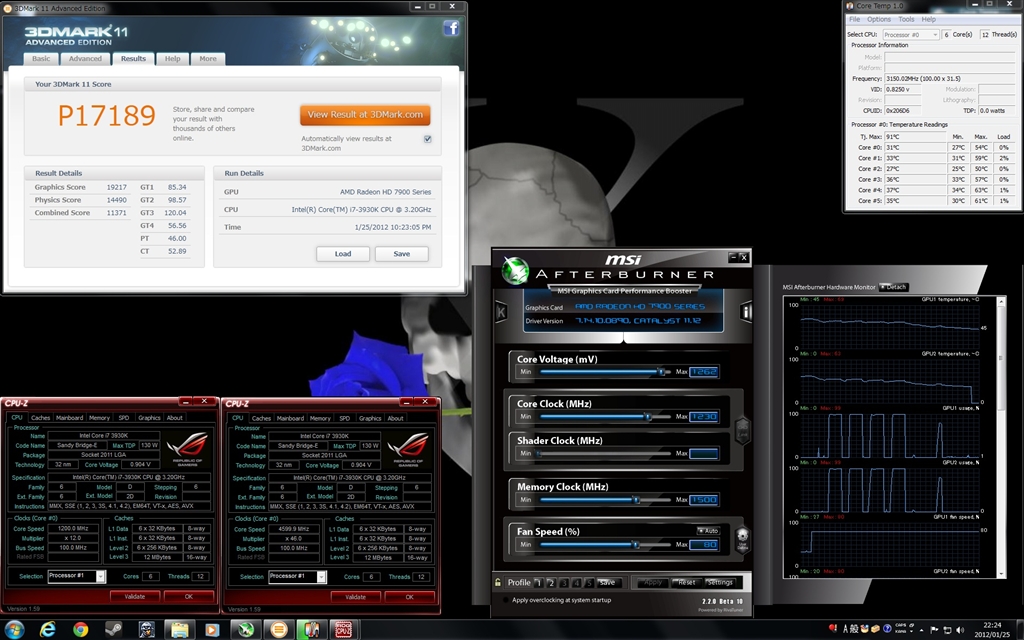Screen dimensions: 1024x640
Task: Click Reset button in Afterburner
Action: (x=686, y=583)
